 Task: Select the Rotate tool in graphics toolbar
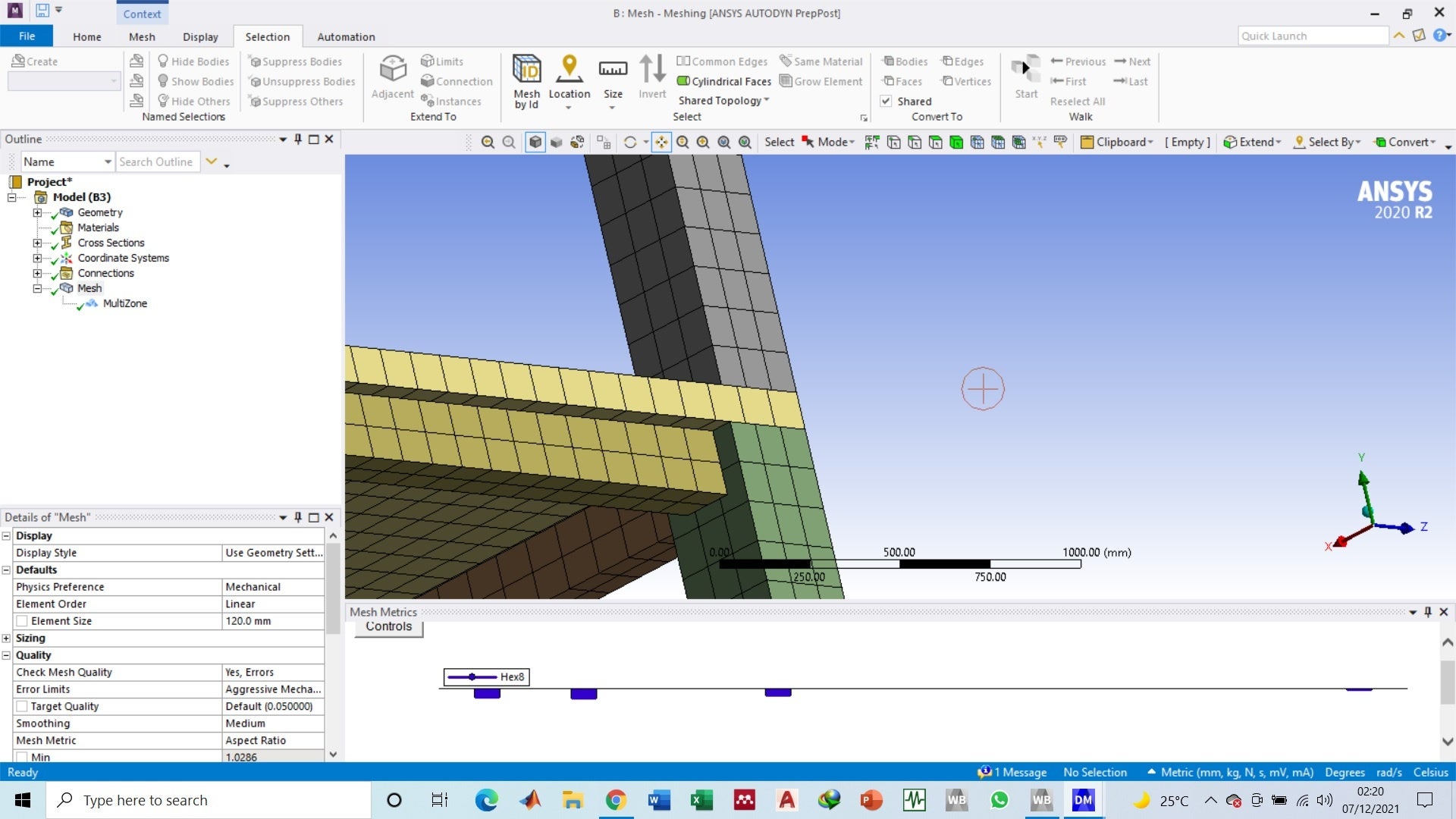point(629,142)
